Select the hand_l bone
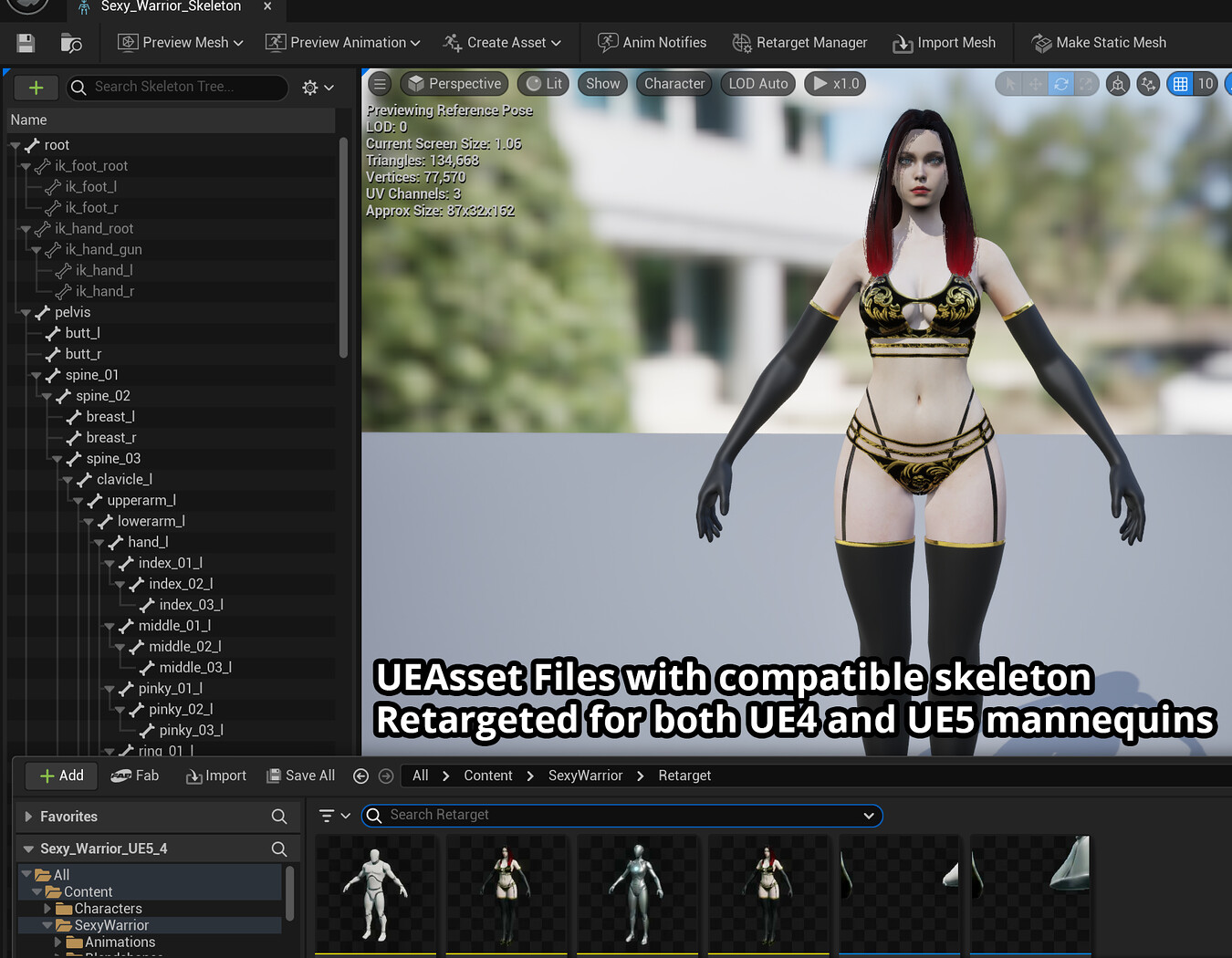1232x958 pixels. click(148, 543)
